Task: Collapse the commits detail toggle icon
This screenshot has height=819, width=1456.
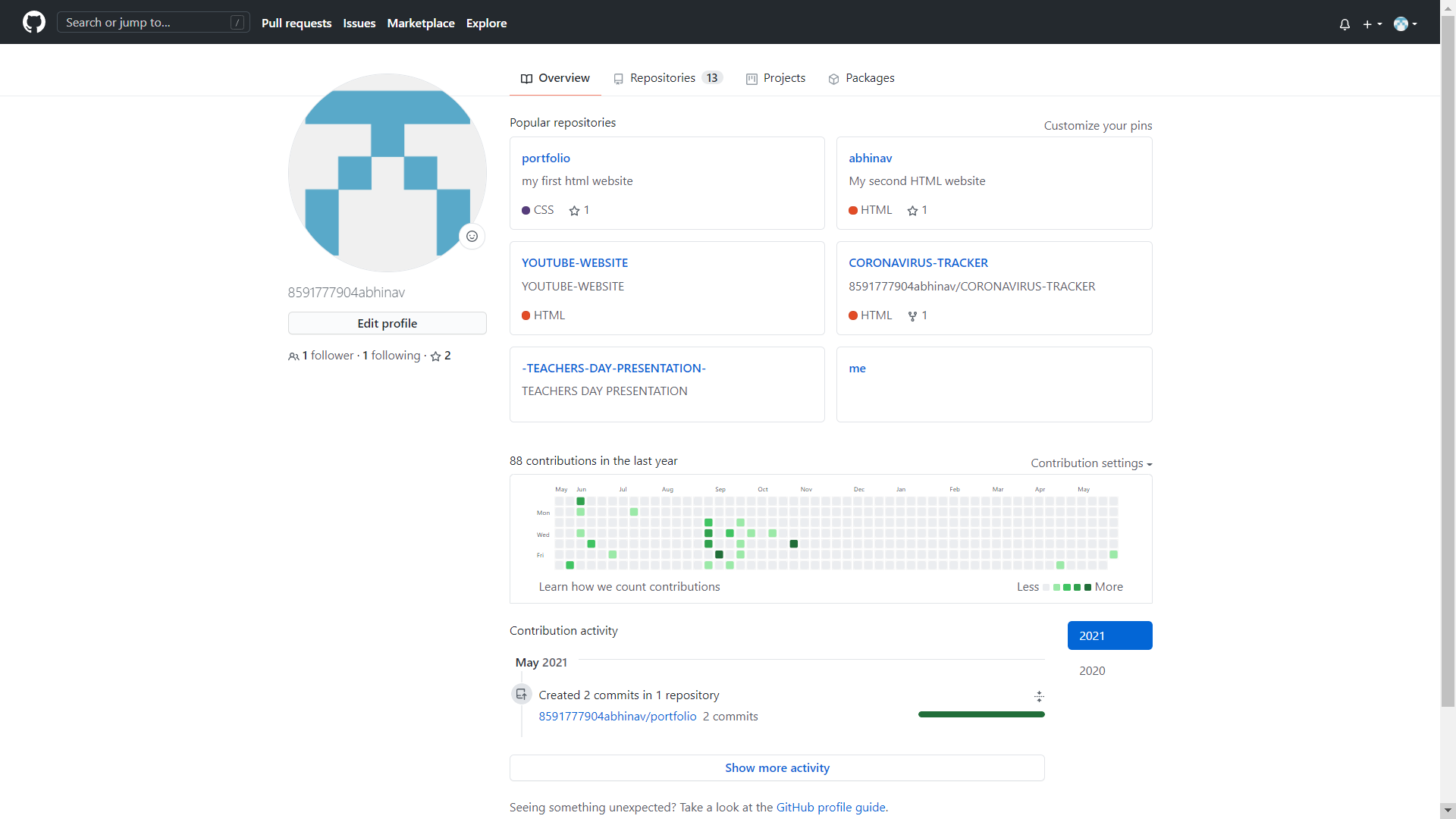Action: pos(1039,696)
